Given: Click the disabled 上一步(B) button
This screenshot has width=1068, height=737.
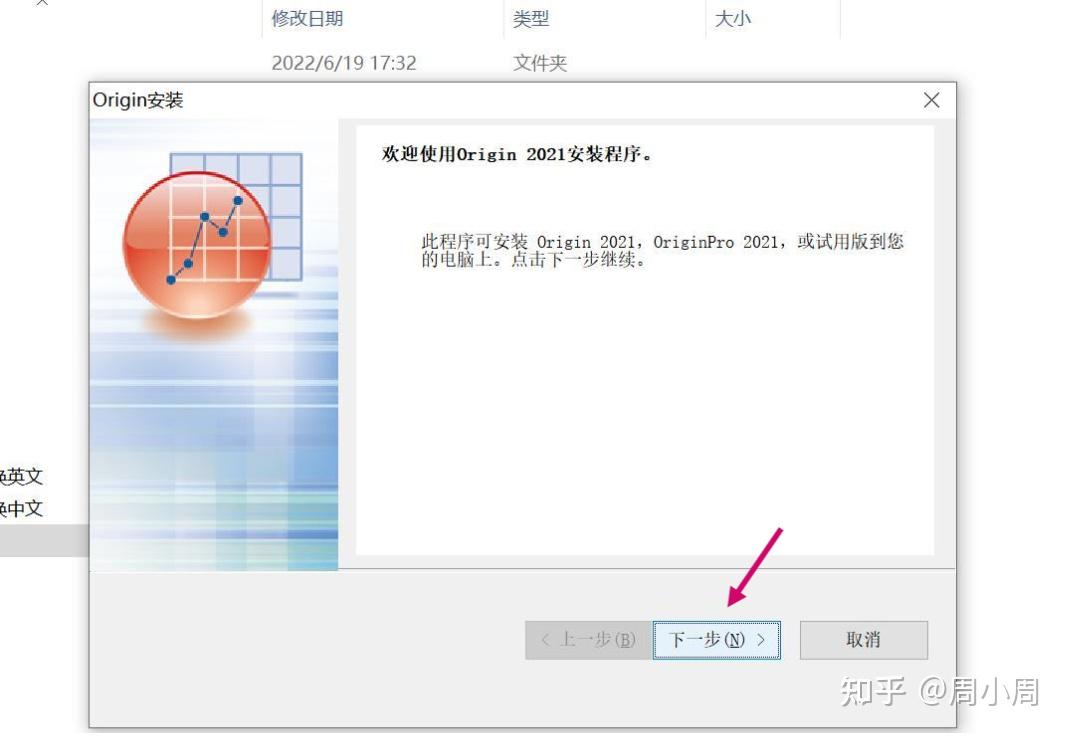Looking at the screenshot, I should 585,640.
